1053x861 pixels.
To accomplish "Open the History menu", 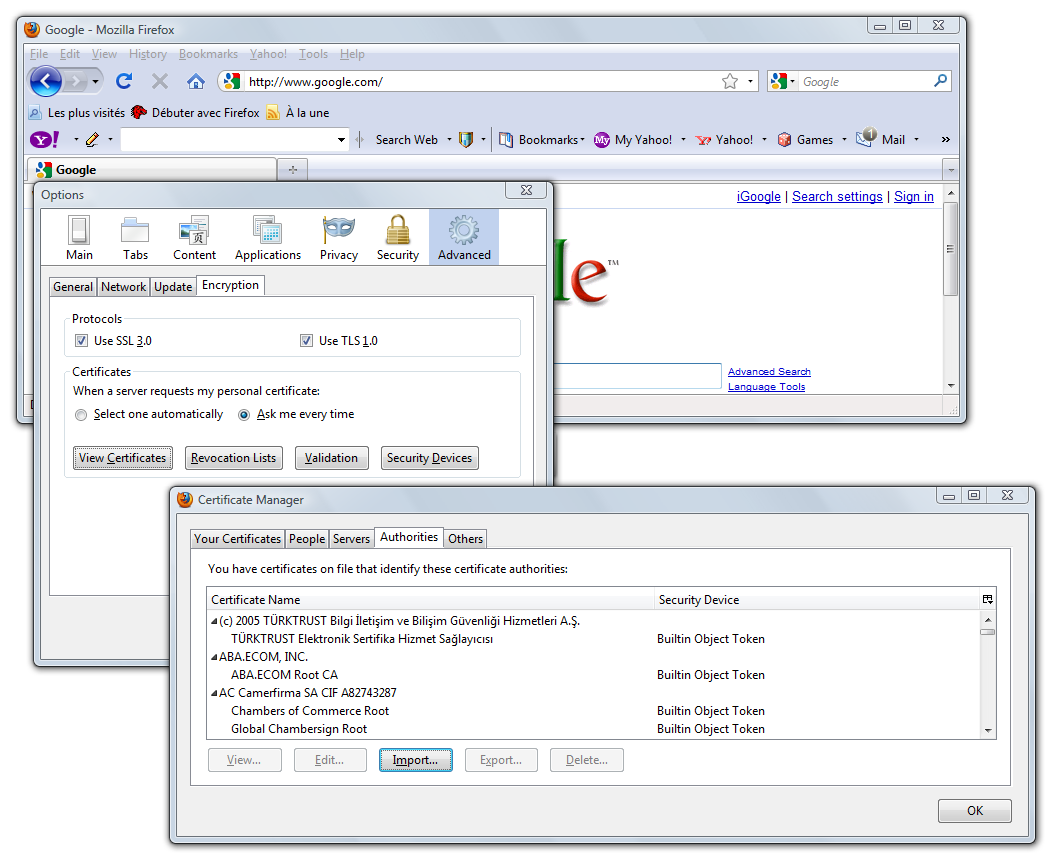I will (148, 54).
